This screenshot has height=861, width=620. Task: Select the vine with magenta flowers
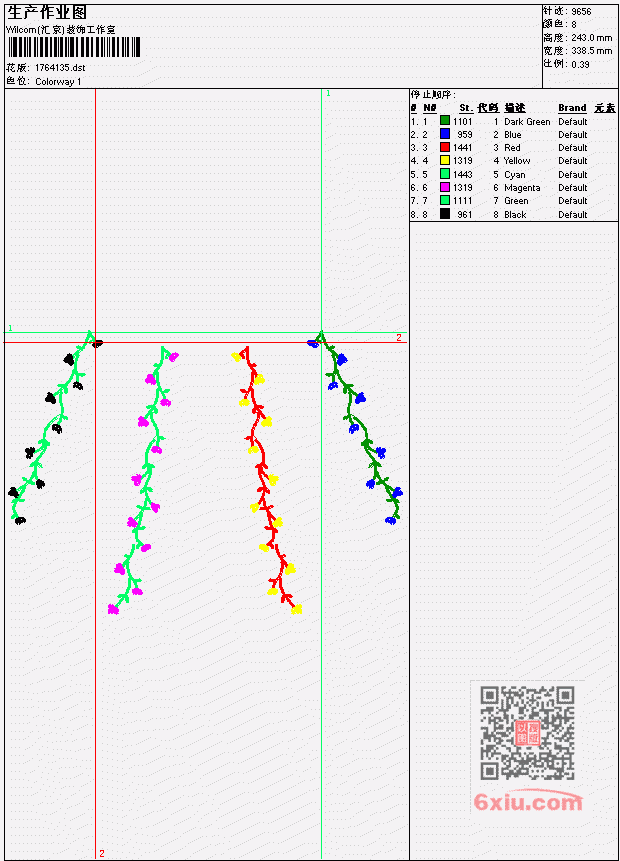[143, 479]
